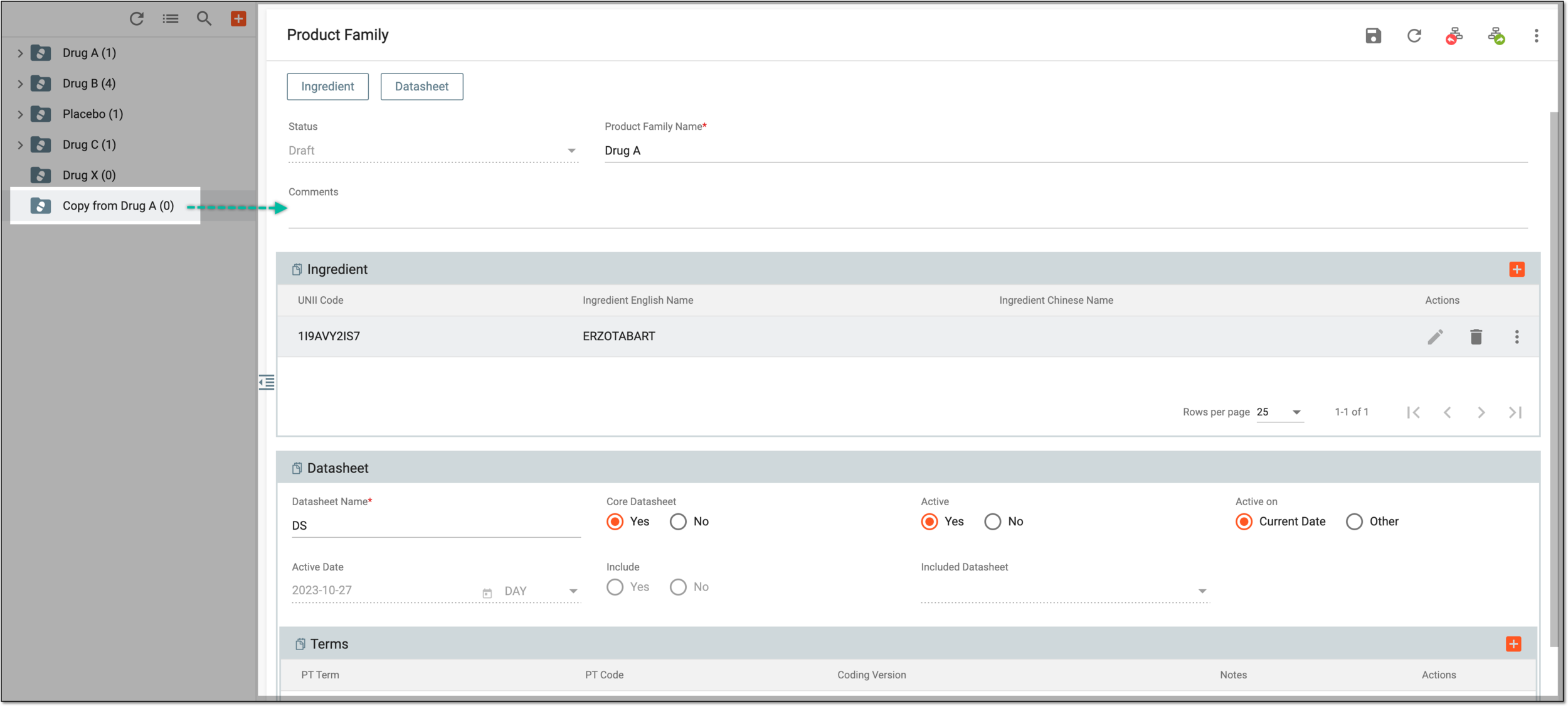Click the save disk icon
This screenshot has width=1568, height=706.
pos(1373,36)
